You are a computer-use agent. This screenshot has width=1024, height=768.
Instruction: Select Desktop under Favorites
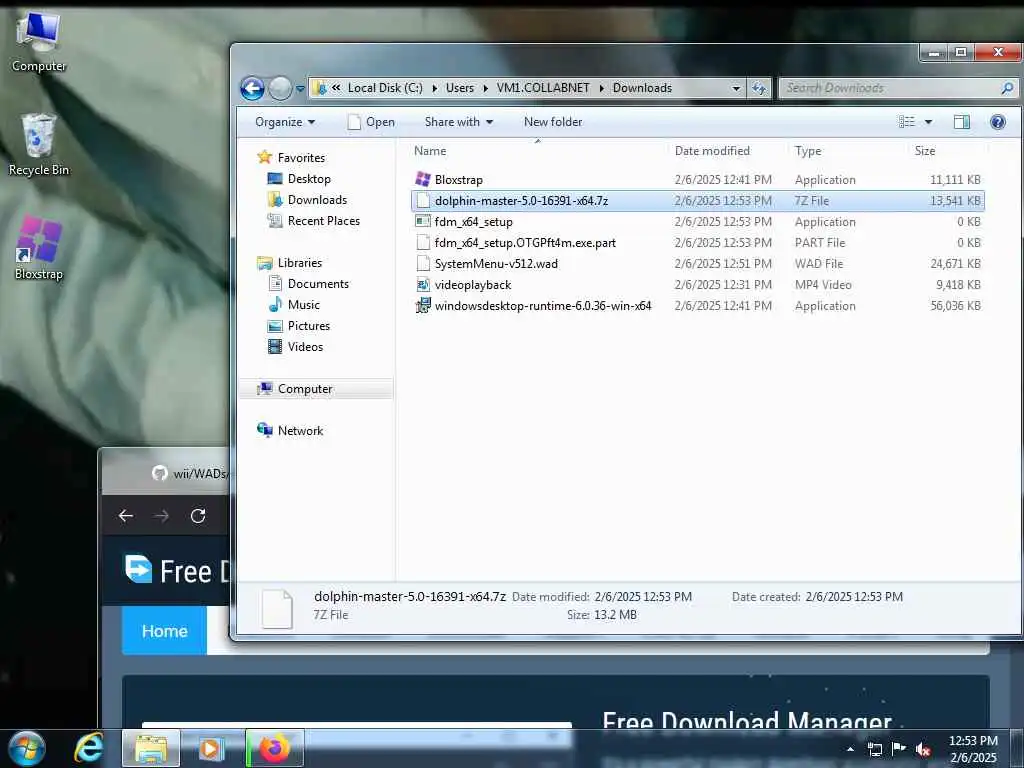pos(299,179)
